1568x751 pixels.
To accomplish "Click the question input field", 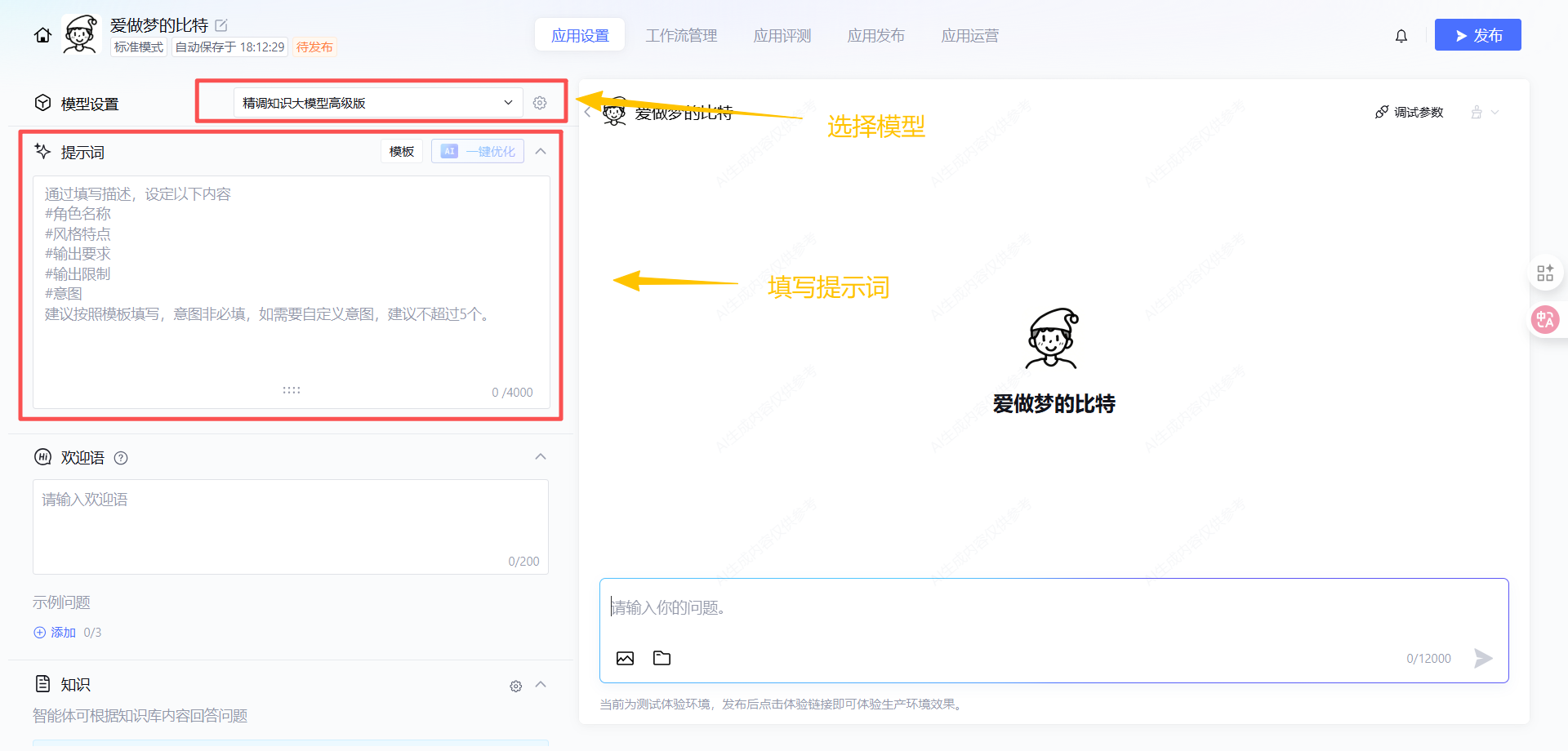I will 1053,608.
